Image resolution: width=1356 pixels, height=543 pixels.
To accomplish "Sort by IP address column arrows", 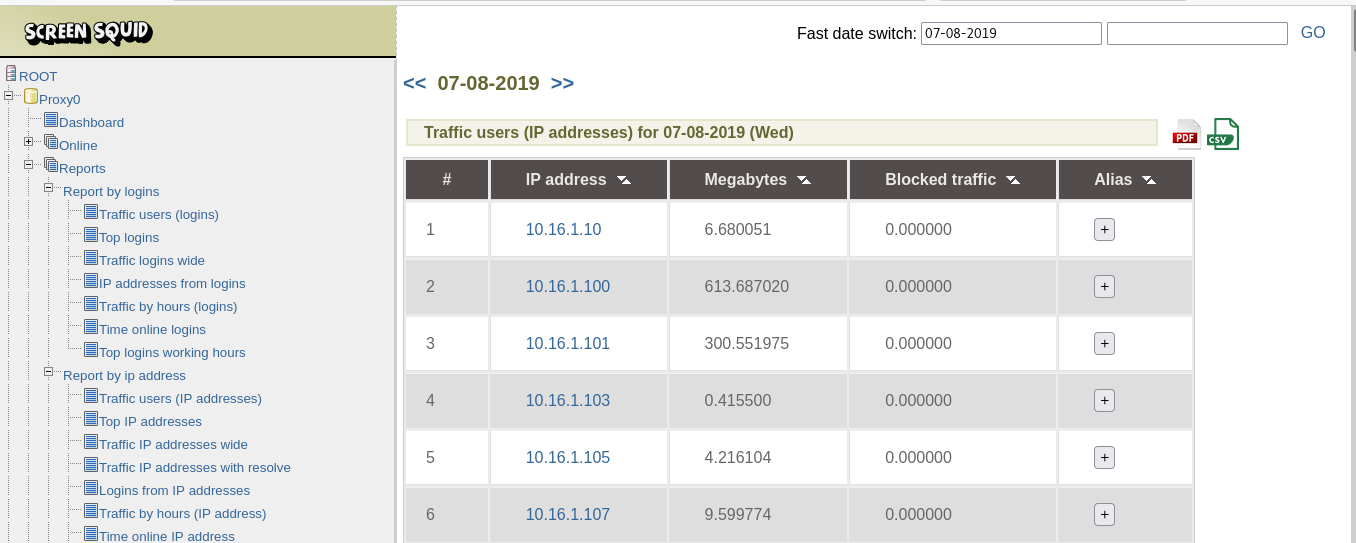I will tap(624, 181).
